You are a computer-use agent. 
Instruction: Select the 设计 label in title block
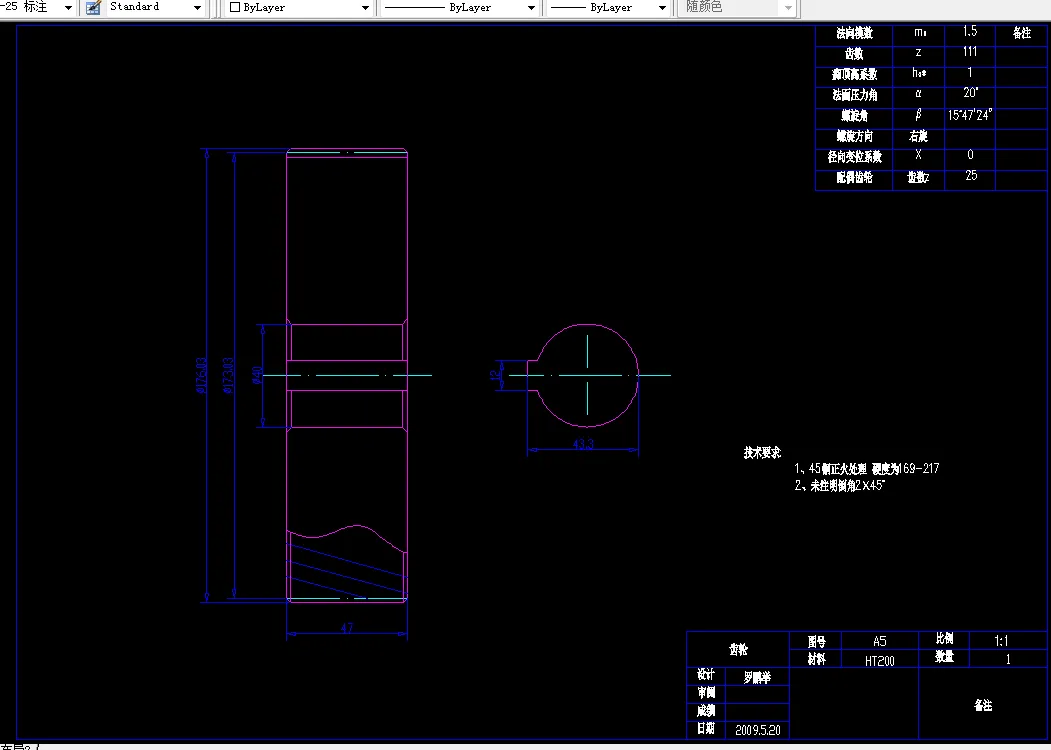point(706,674)
